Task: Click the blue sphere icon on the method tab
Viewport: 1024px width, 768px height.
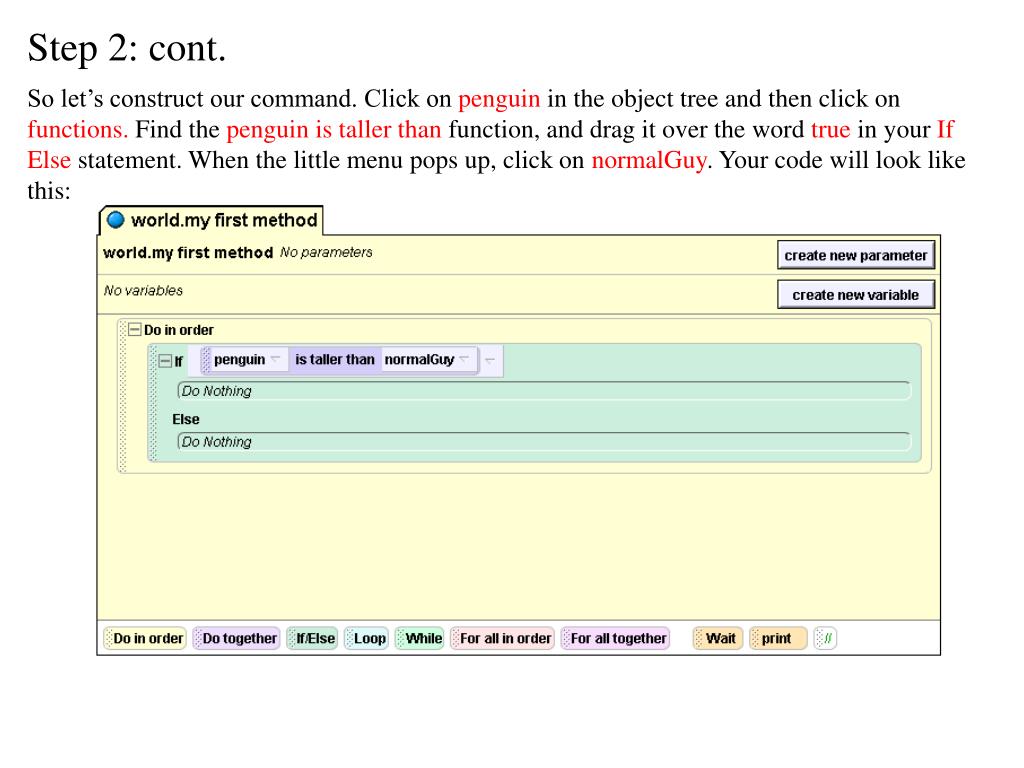Action: (x=116, y=220)
